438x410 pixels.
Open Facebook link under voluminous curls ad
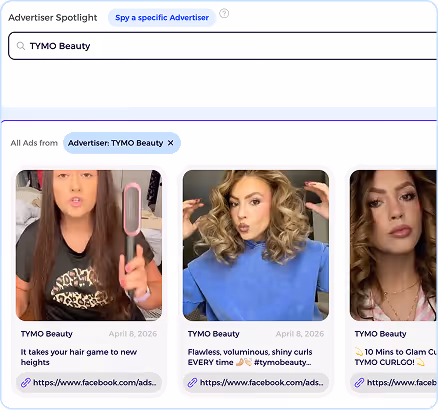tap(256, 382)
